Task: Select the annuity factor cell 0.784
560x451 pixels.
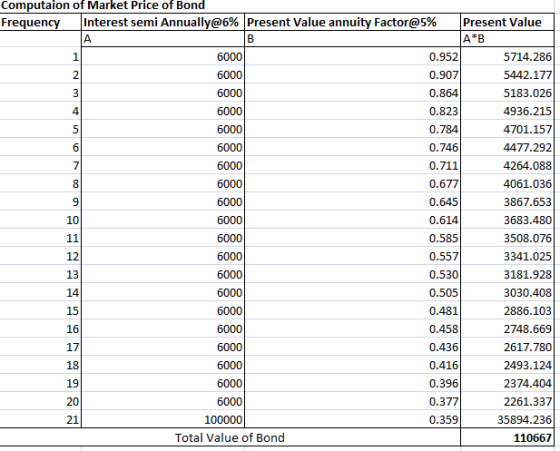Action: pyautogui.click(x=352, y=129)
